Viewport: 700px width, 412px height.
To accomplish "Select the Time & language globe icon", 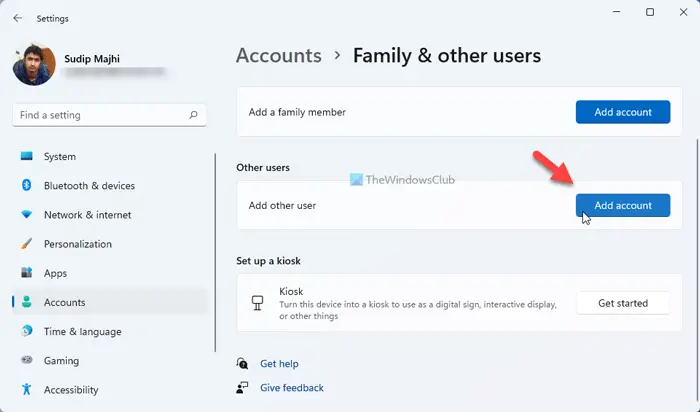I will point(26,331).
